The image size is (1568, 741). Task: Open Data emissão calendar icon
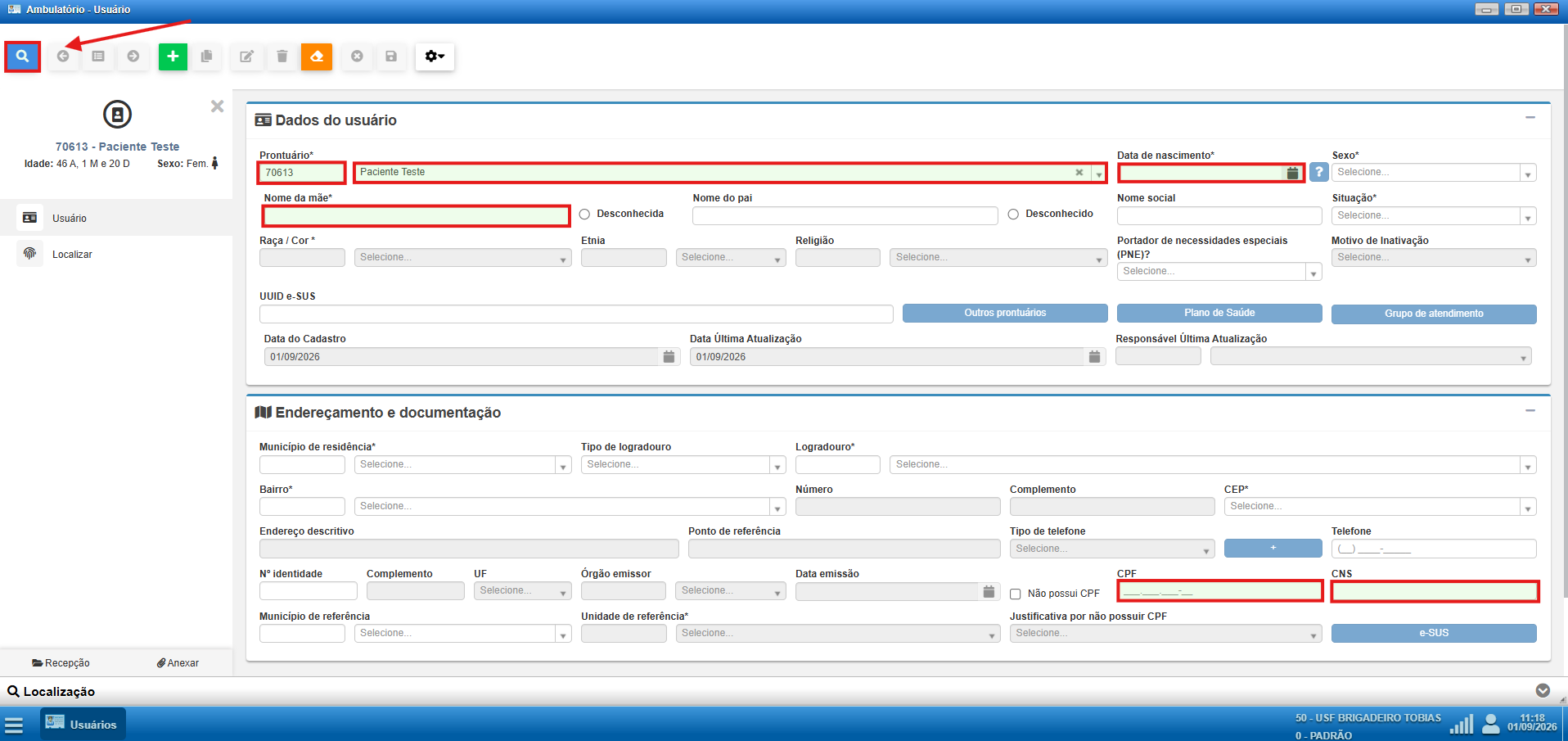pyautogui.click(x=989, y=591)
